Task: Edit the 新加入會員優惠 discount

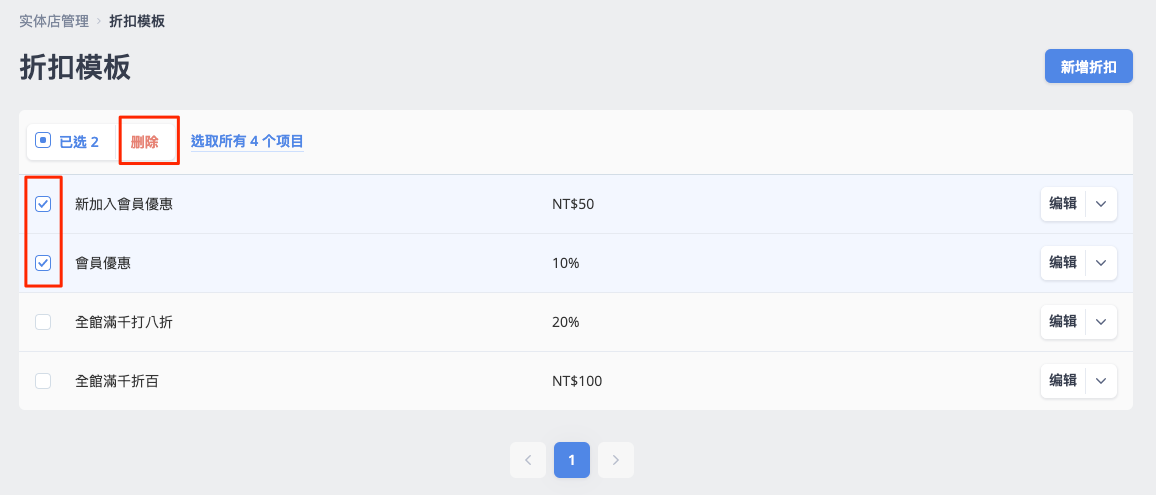Action: coord(1063,204)
